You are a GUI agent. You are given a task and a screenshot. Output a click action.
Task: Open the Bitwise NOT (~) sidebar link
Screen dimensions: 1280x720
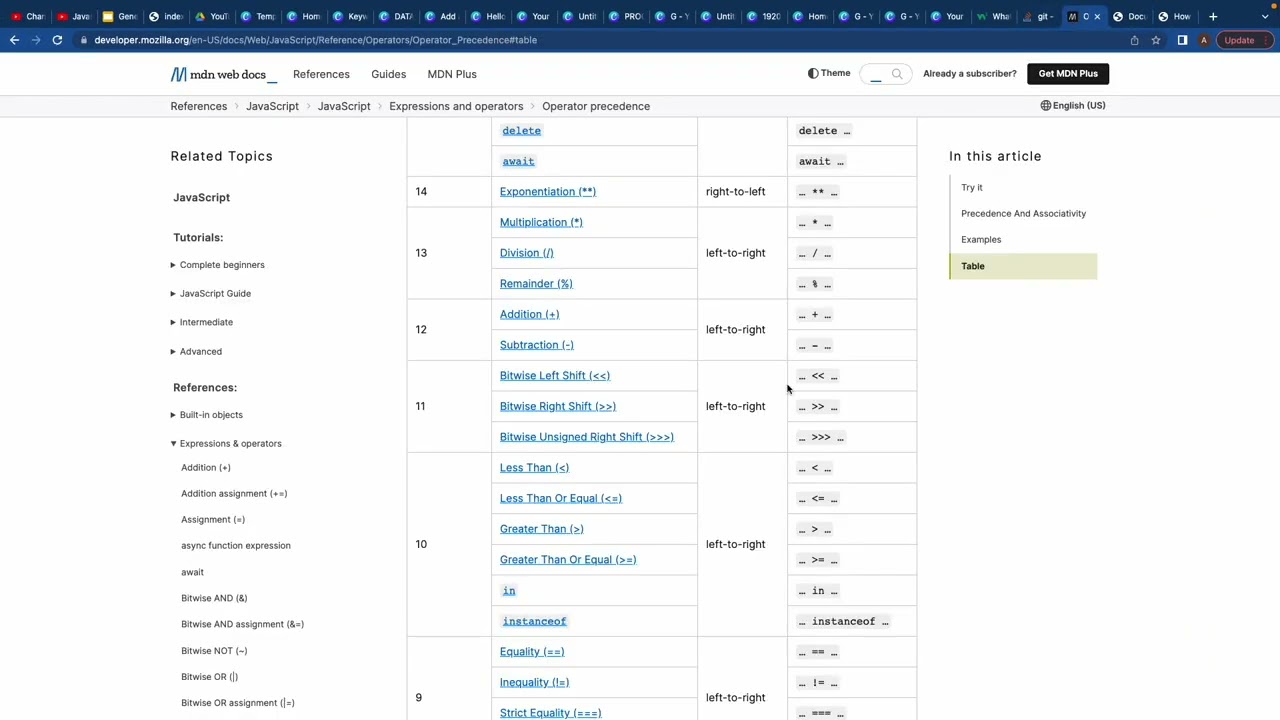[x=214, y=650]
